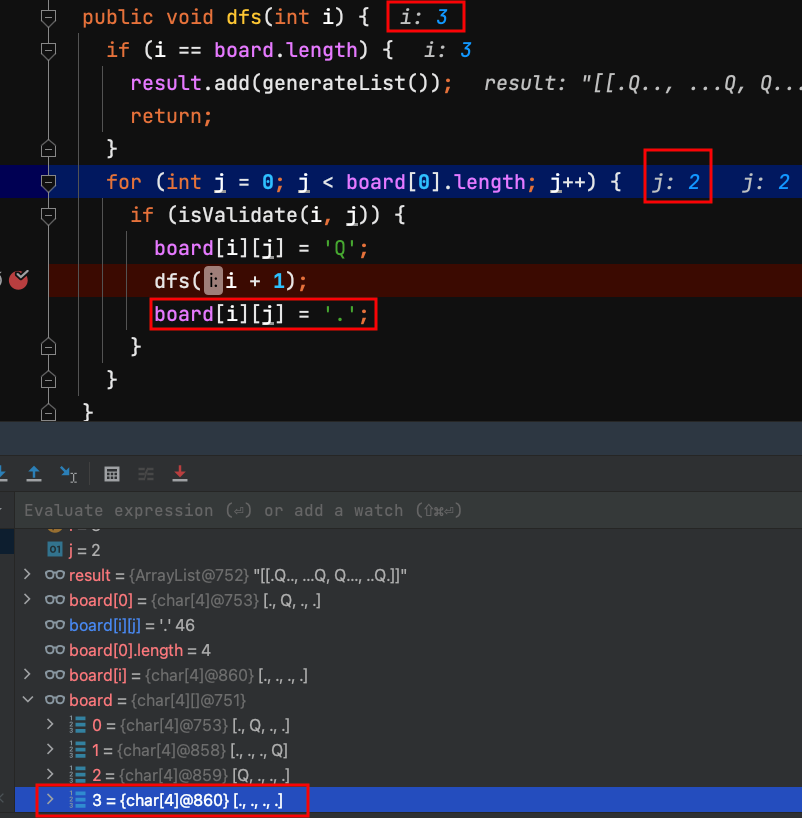Click the glasses watch icon beside result
Image resolution: width=802 pixels, height=818 pixels.
(x=55, y=575)
